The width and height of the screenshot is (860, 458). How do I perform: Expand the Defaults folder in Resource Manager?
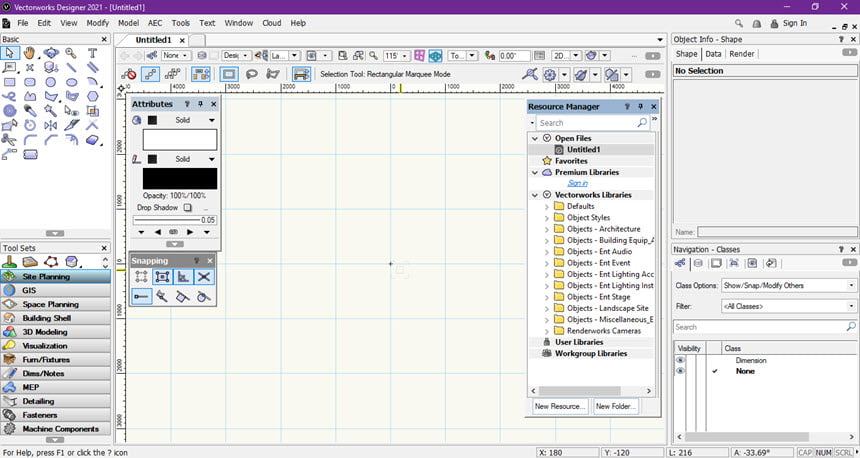(546, 207)
